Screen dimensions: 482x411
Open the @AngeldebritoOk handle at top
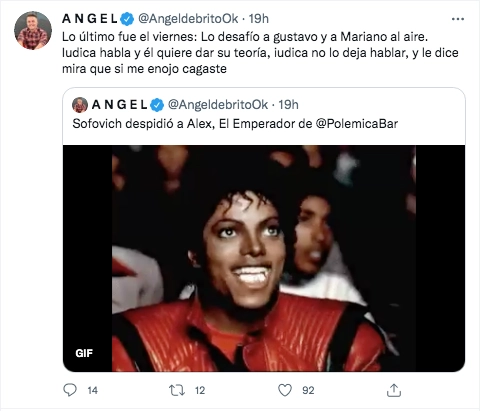188,19
